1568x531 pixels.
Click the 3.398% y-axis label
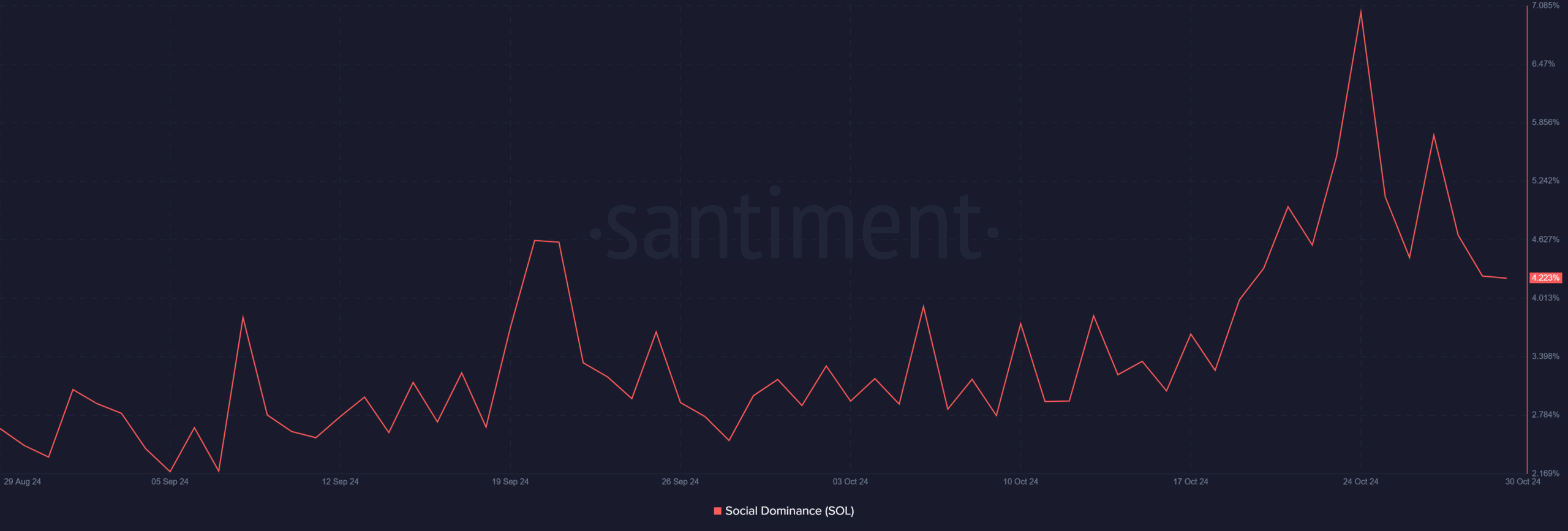[x=1545, y=356]
